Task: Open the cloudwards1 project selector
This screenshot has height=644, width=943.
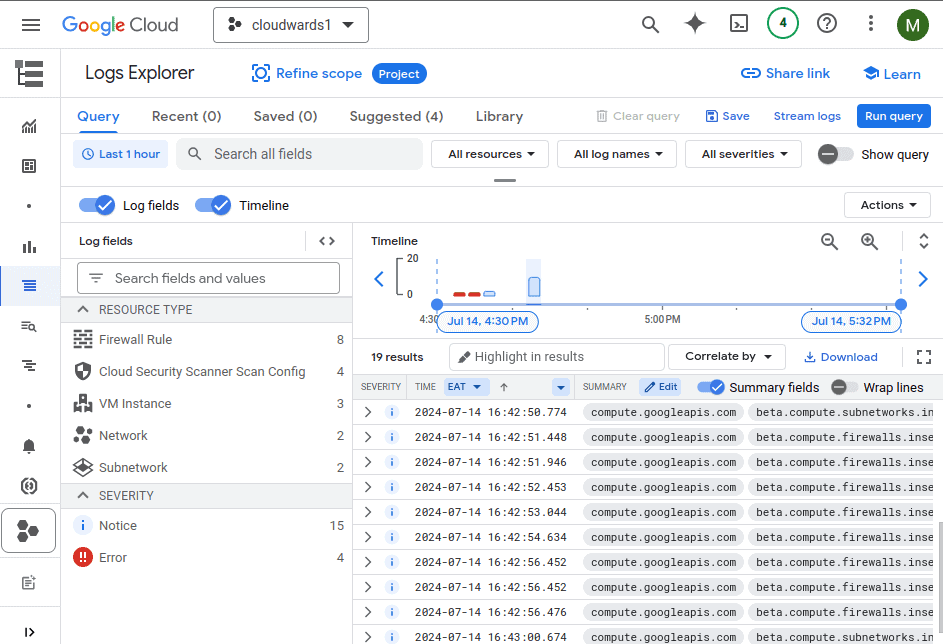Action: 290,25
